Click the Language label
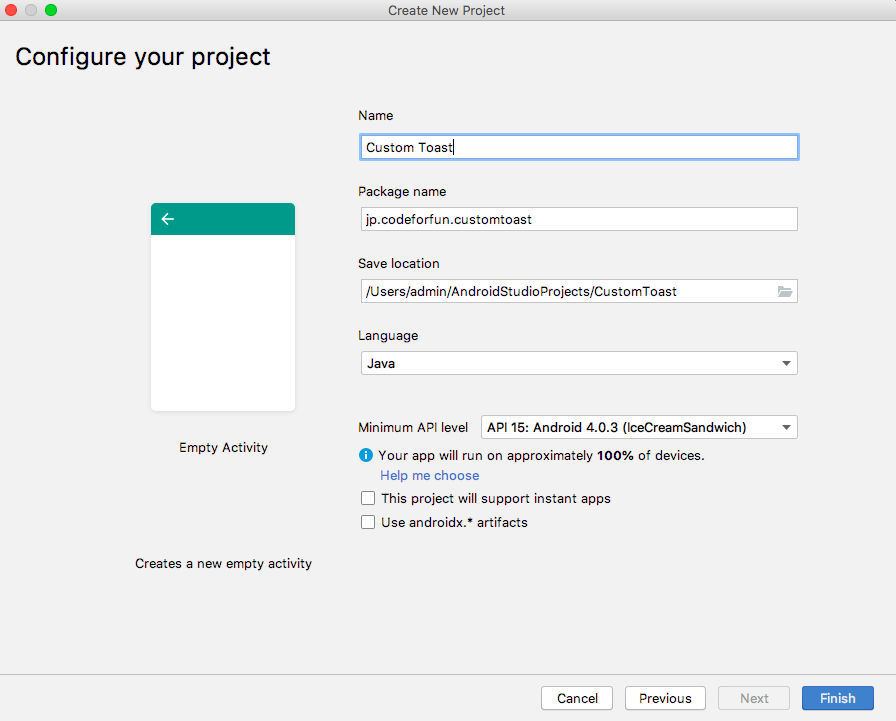 click(x=388, y=335)
